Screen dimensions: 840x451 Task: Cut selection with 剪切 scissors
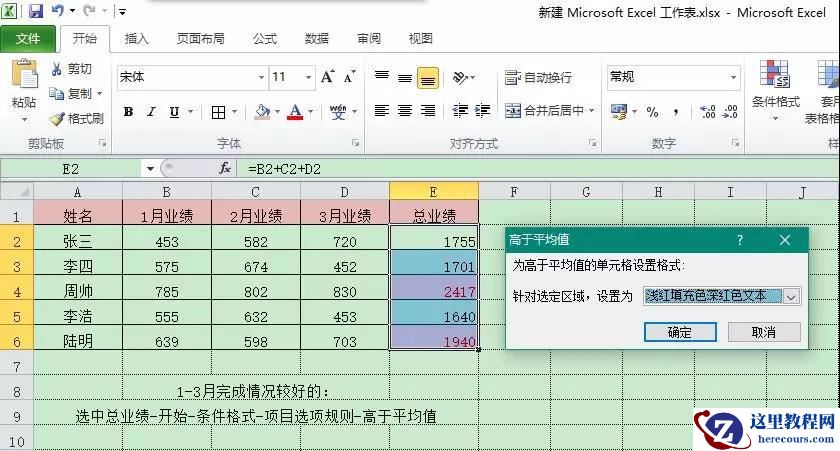71,69
